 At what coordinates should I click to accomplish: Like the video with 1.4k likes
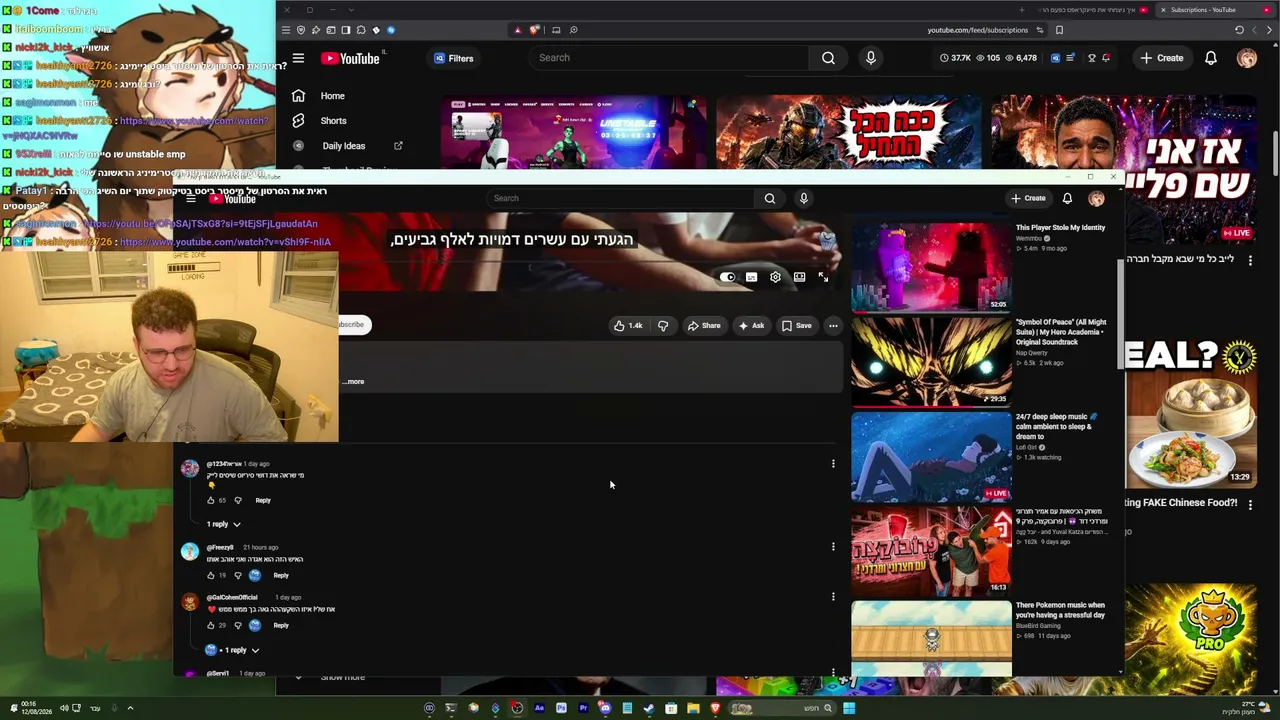[x=628, y=325]
